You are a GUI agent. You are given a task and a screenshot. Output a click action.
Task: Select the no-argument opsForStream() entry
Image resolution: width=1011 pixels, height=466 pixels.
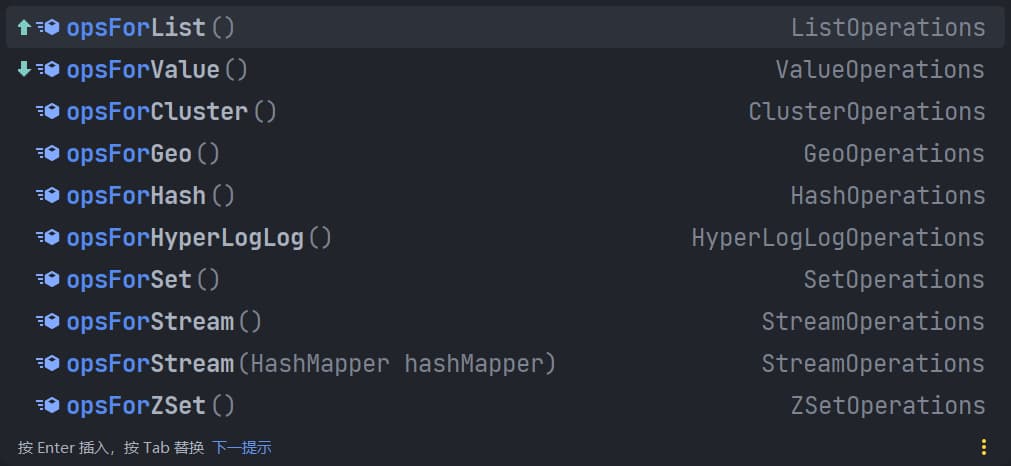506,322
